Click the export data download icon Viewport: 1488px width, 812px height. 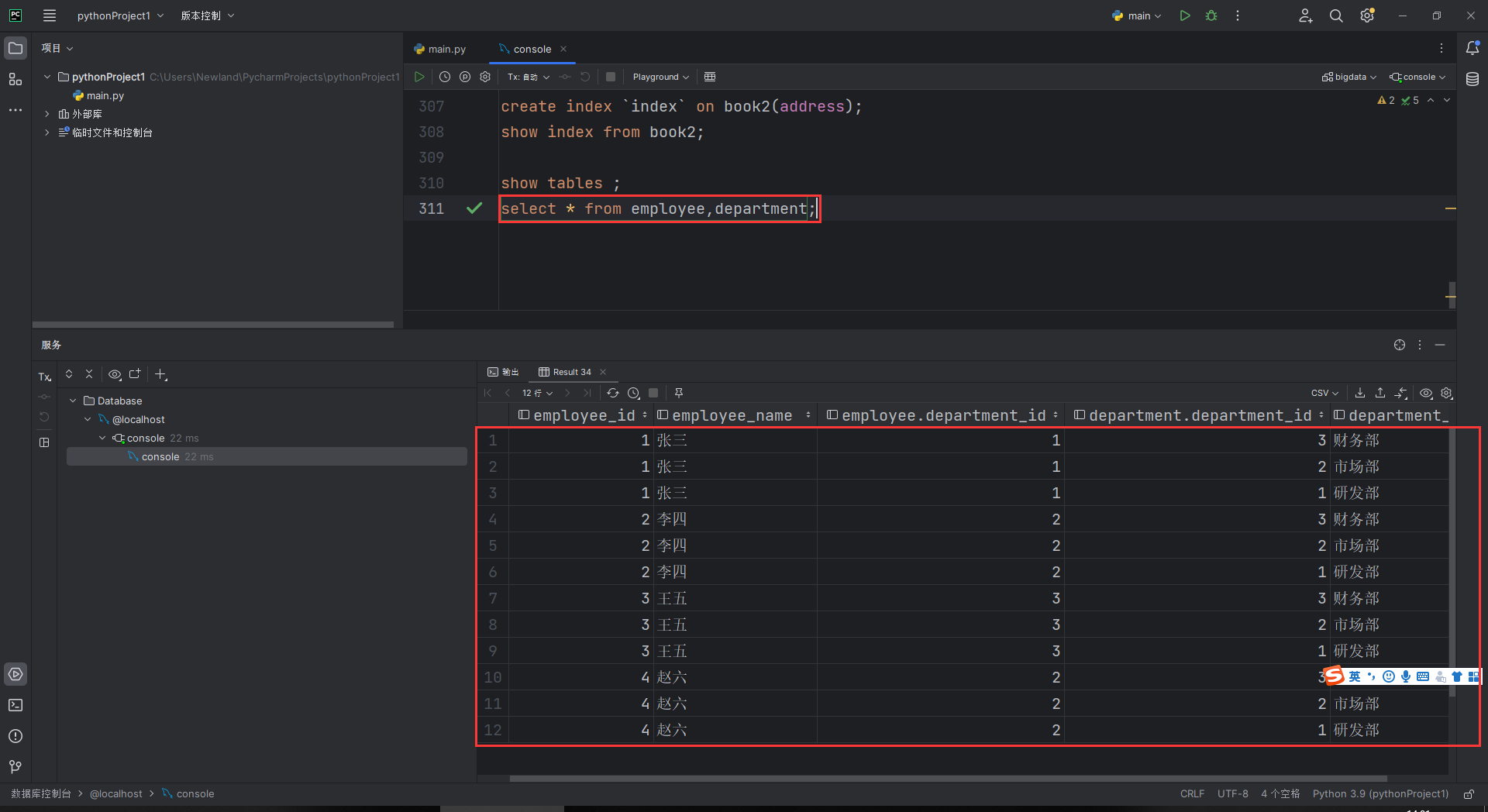click(1360, 393)
